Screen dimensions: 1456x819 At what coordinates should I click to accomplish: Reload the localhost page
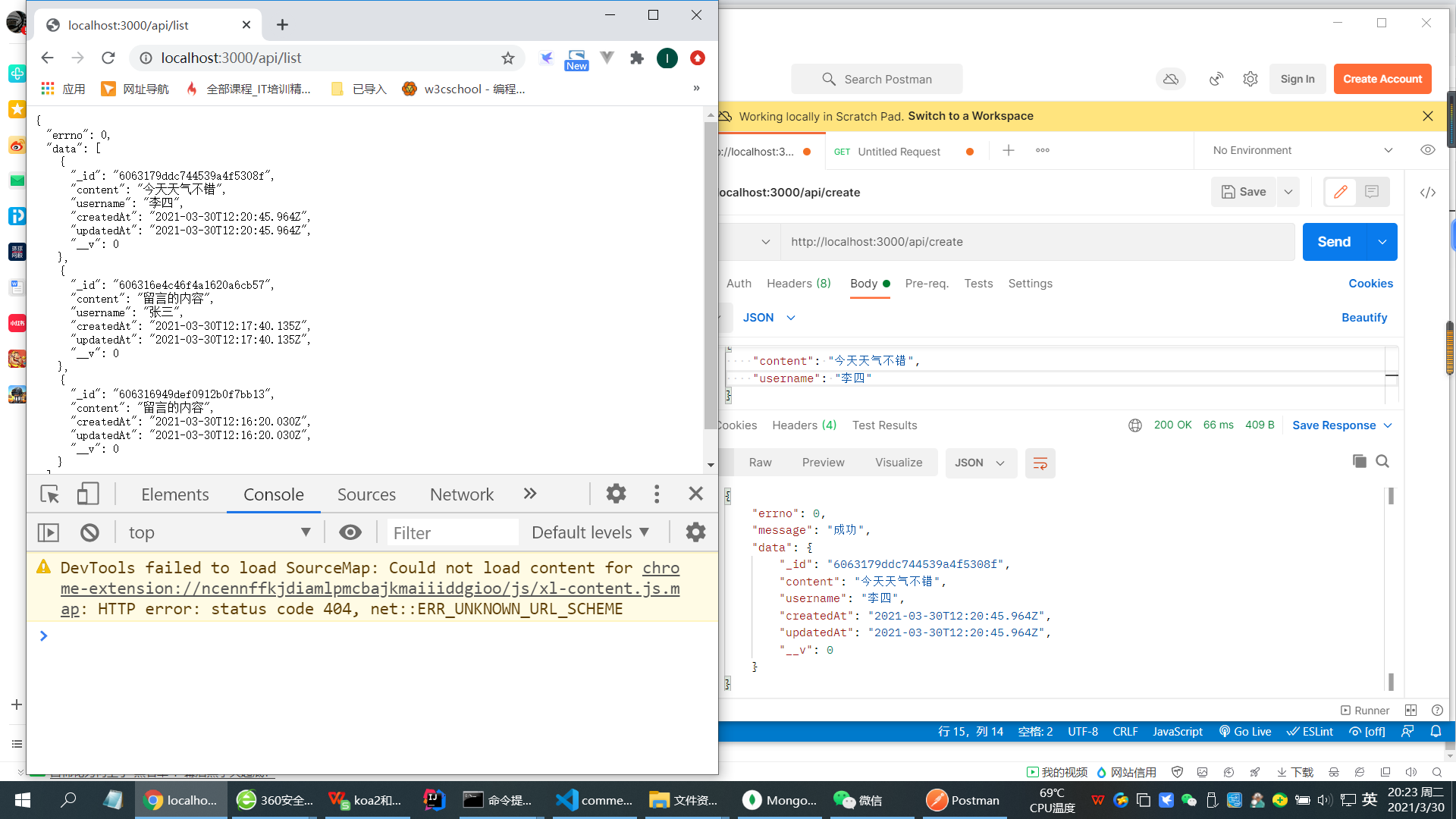108,58
